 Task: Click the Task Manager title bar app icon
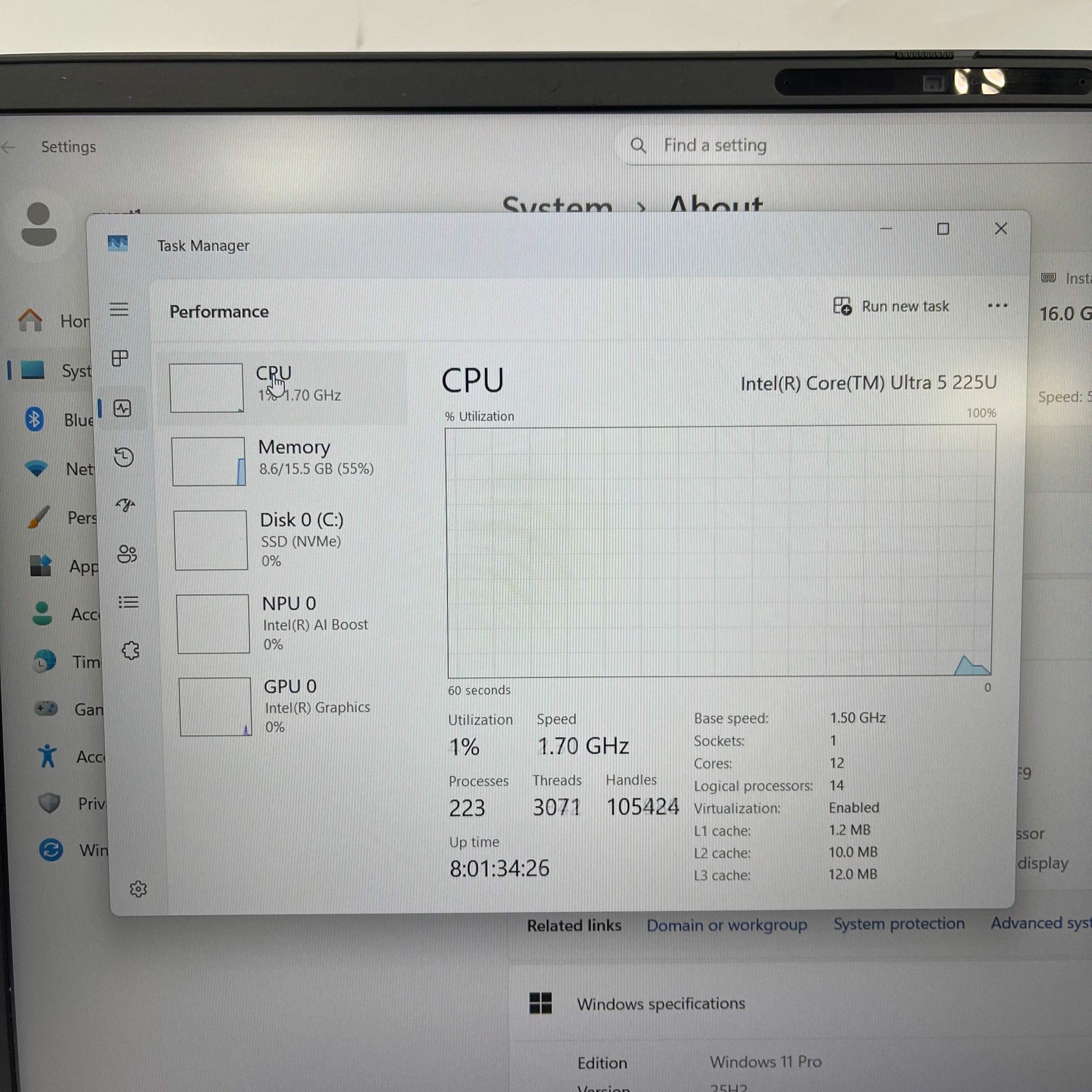coord(118,243)
